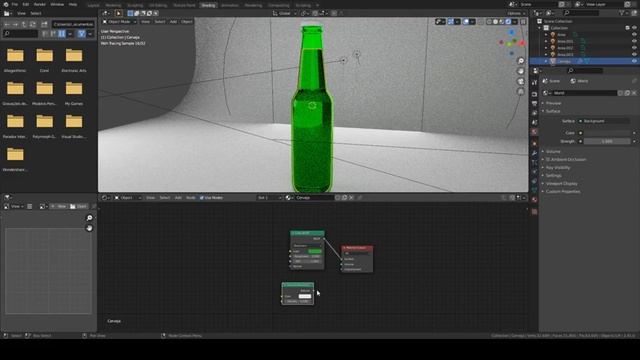Open the Output properties tab

click(534, 104)
